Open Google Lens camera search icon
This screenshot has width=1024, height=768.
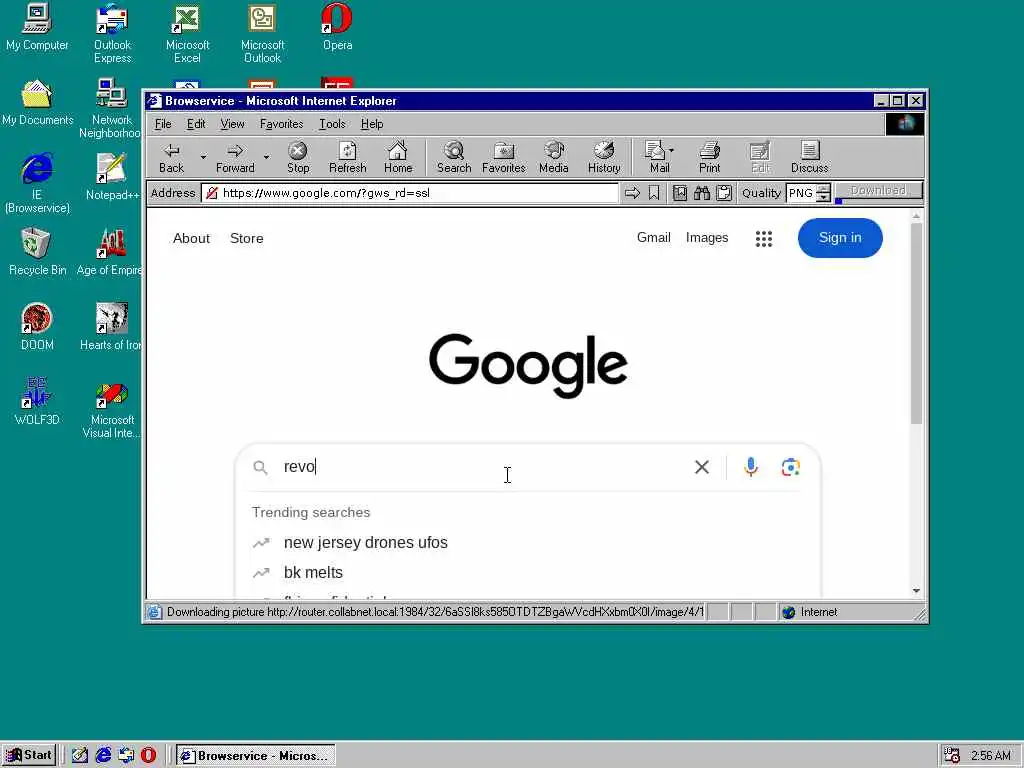pos(790,467)
